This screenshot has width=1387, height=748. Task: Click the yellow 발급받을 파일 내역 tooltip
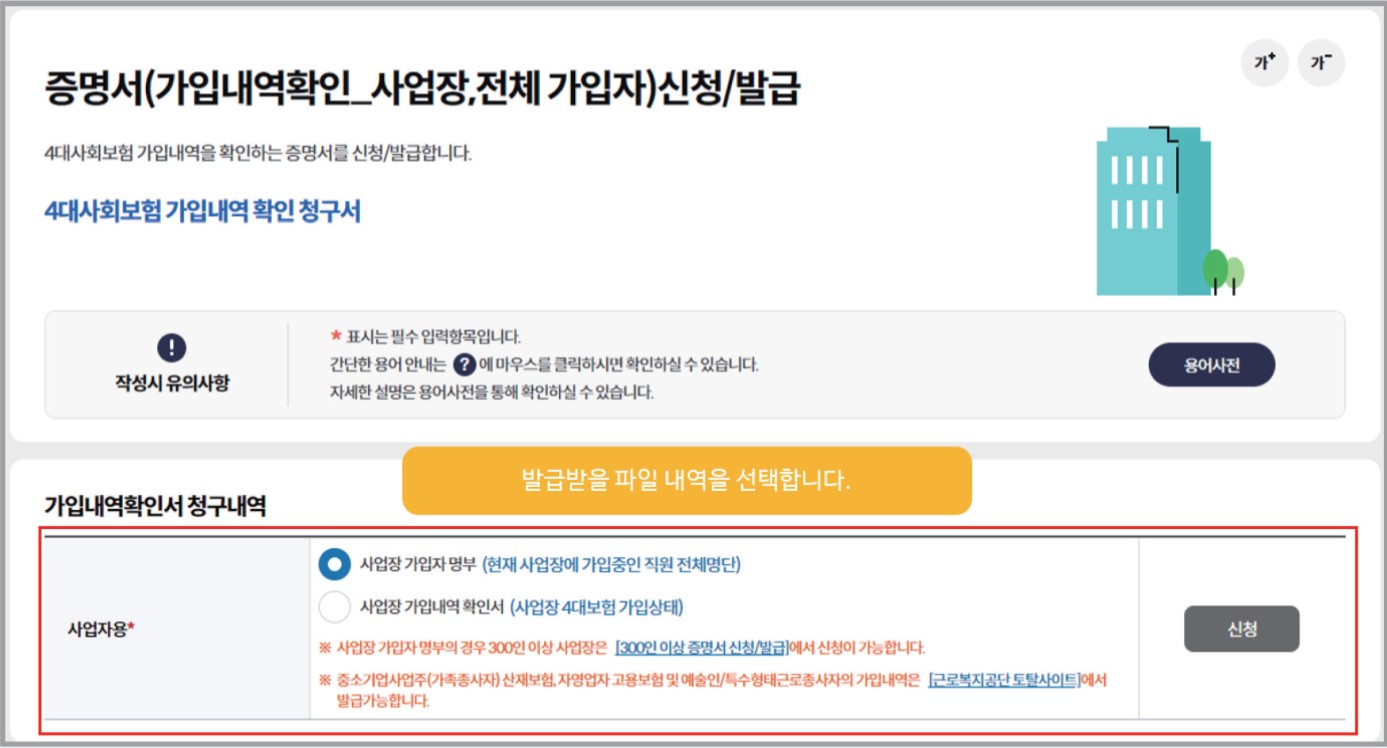pos(686,481)
